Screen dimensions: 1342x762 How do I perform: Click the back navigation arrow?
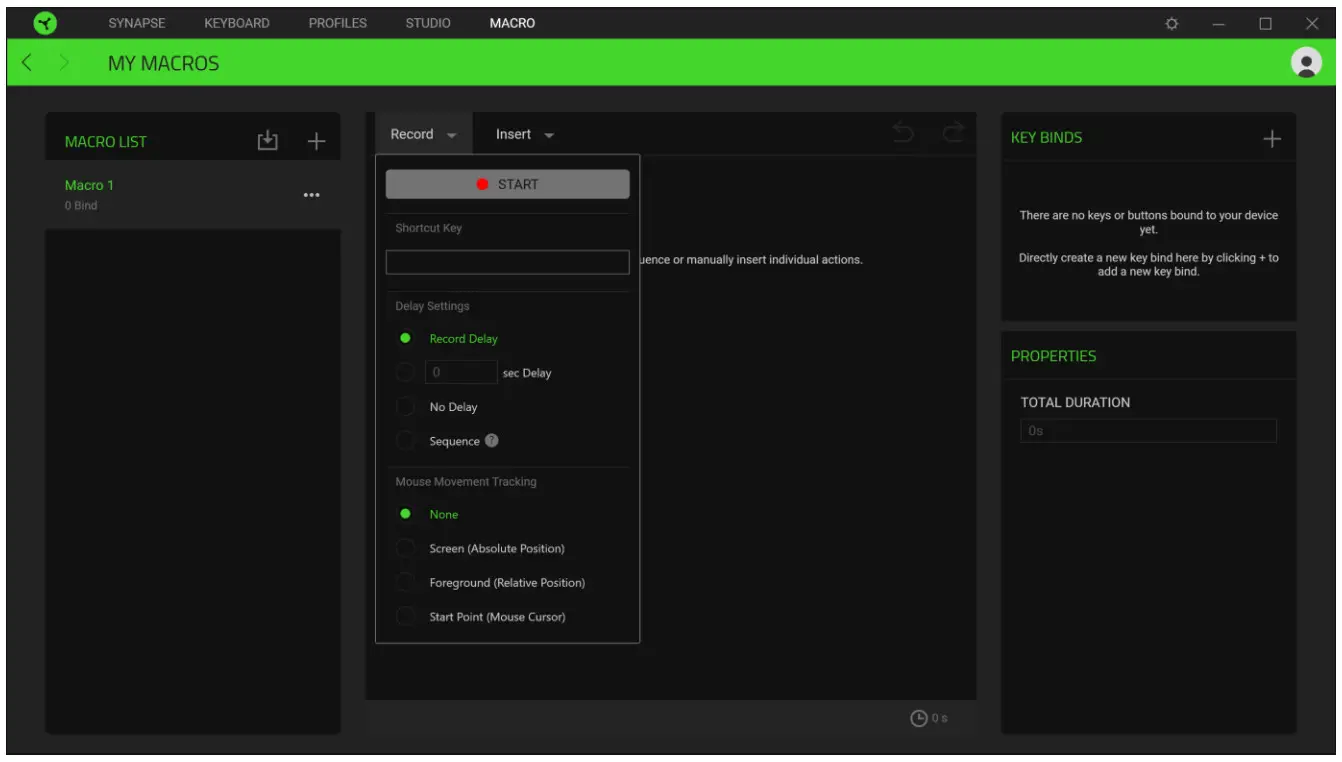(27, 63)
